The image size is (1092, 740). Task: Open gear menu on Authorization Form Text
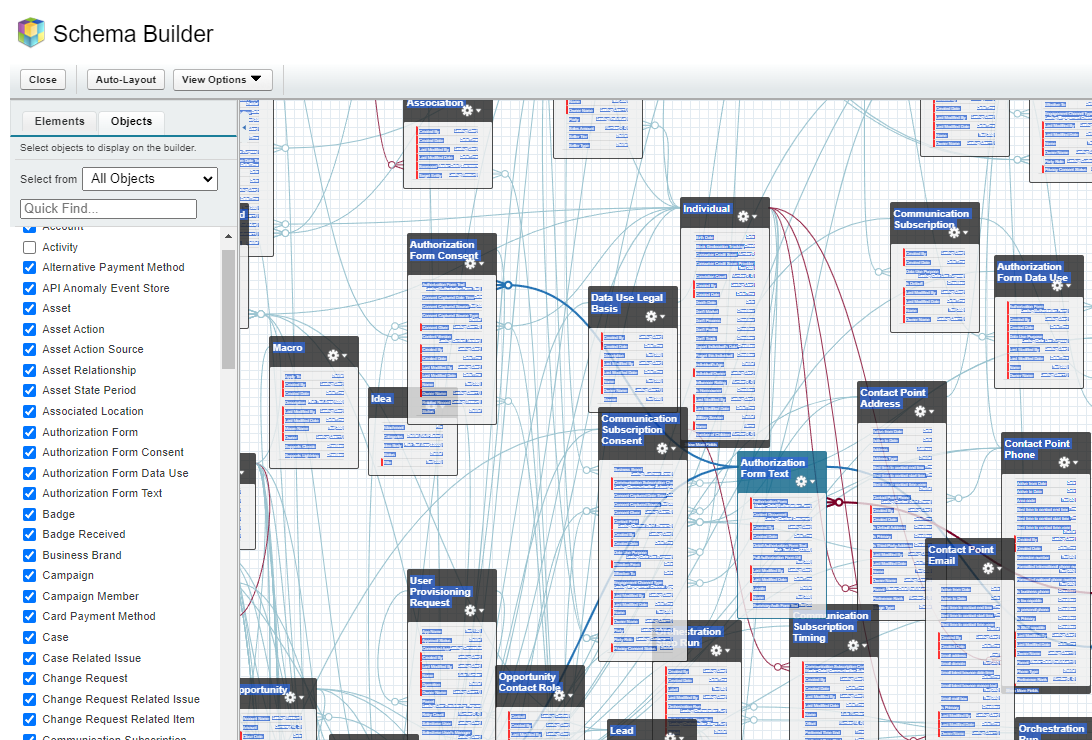point(804,482)
